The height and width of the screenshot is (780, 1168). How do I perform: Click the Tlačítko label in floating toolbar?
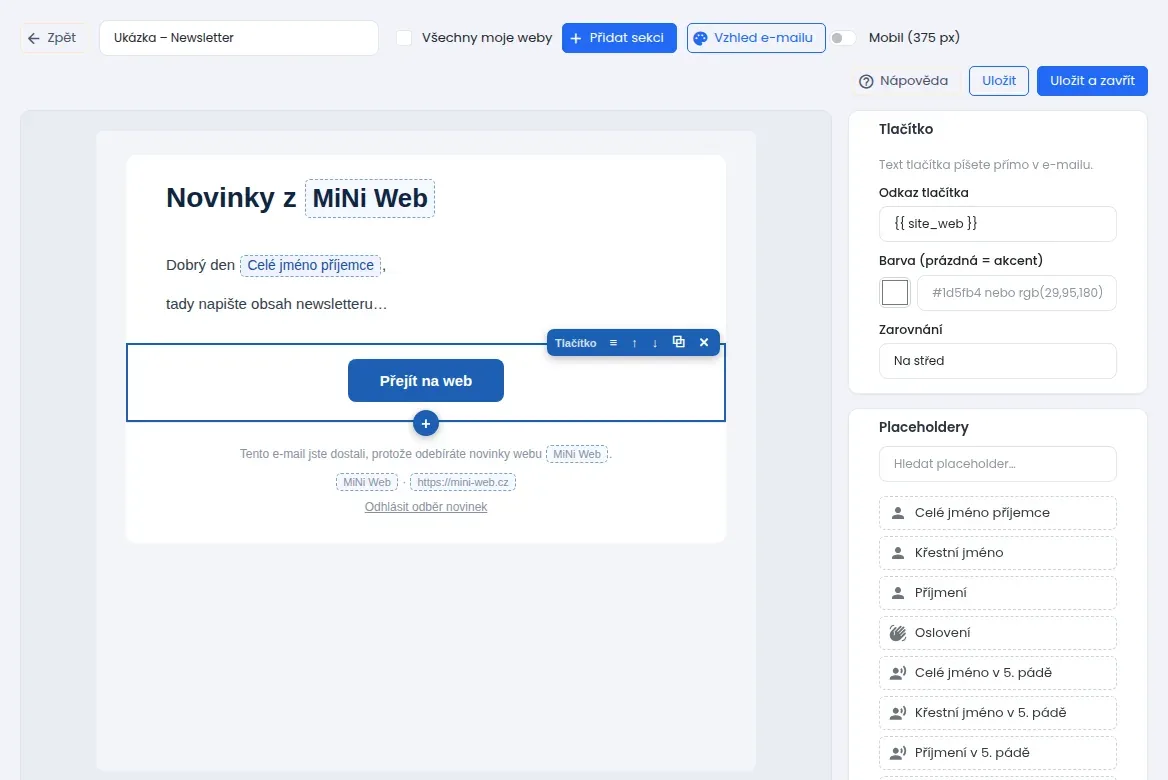tap(575, 343)
